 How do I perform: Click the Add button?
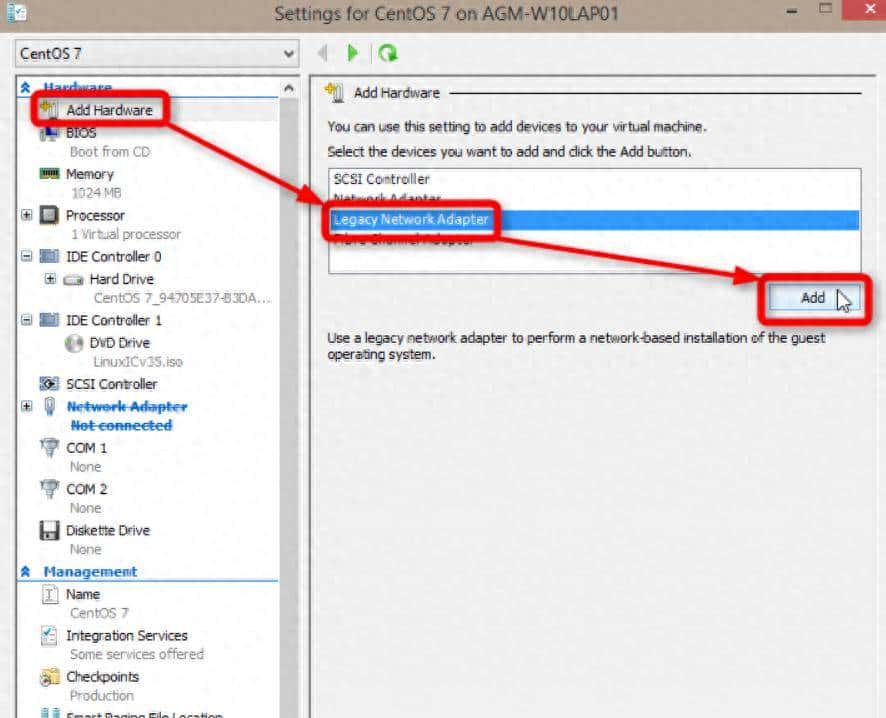[x=813, y=298]
